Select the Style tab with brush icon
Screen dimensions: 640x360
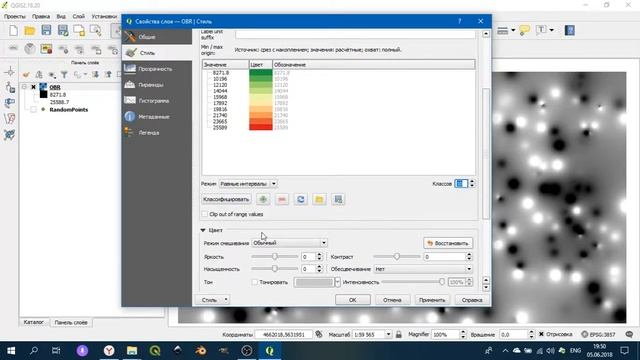tap(157, 53)
